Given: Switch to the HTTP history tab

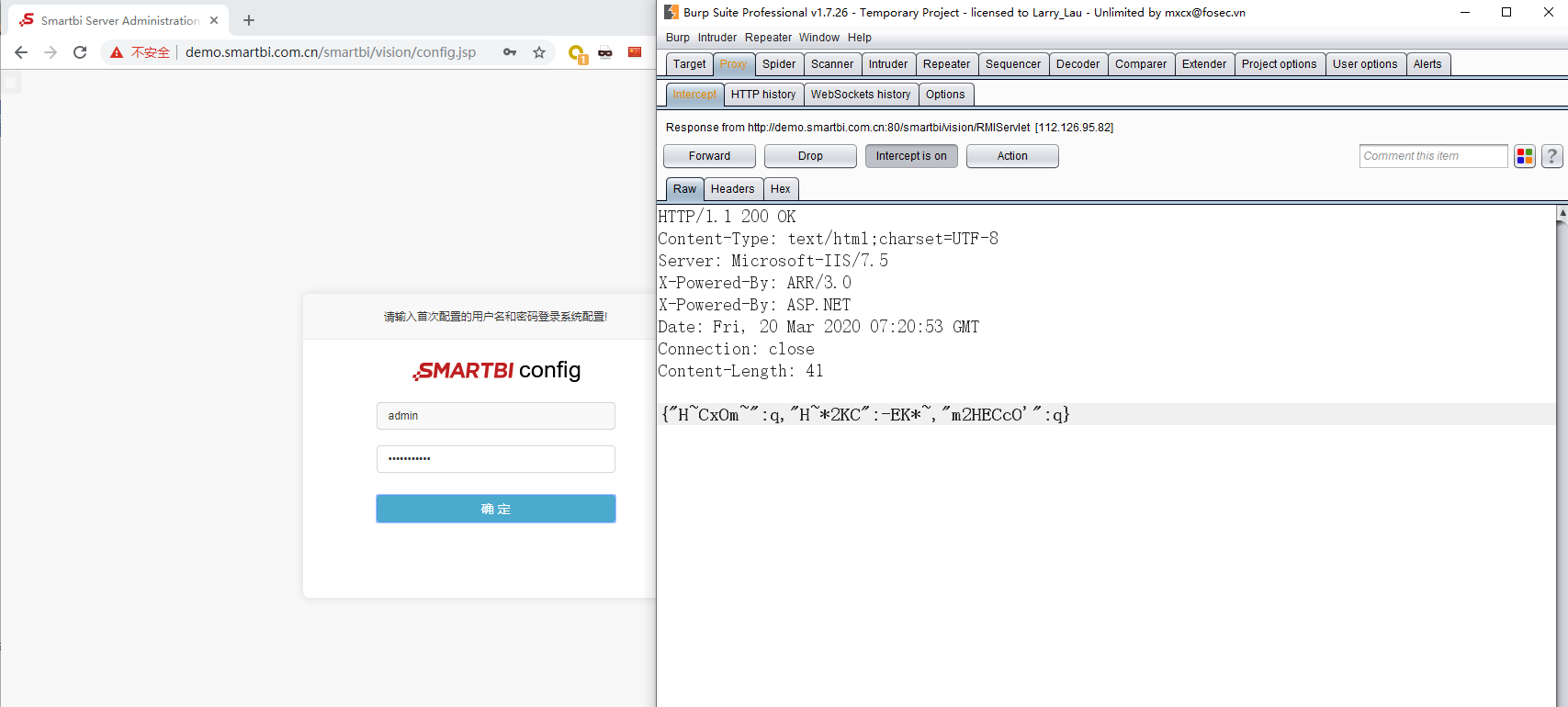Looking at the screenshot, I should 763,95.
